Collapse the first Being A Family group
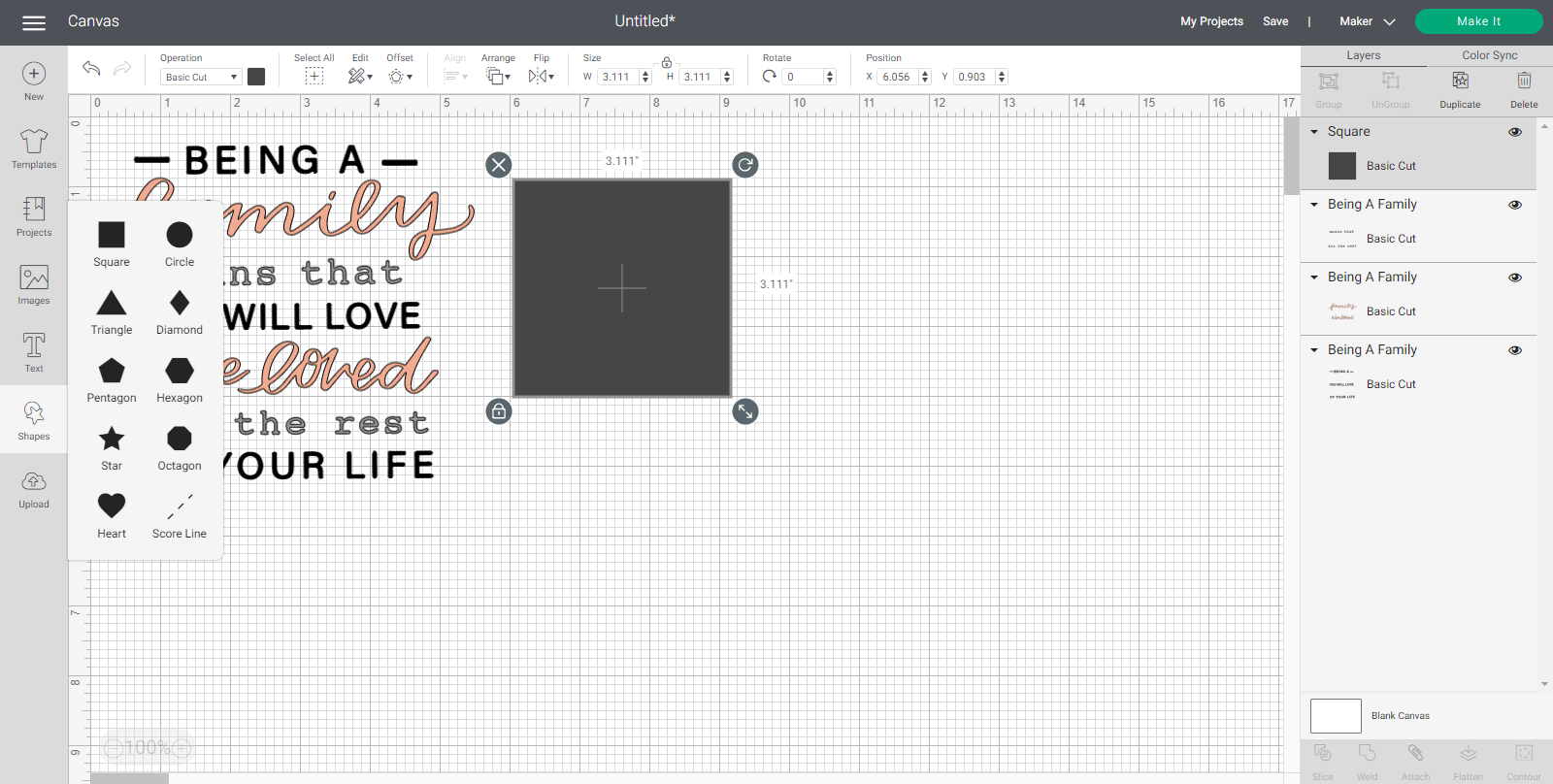1553x784 pixels. pos(1314,205)
